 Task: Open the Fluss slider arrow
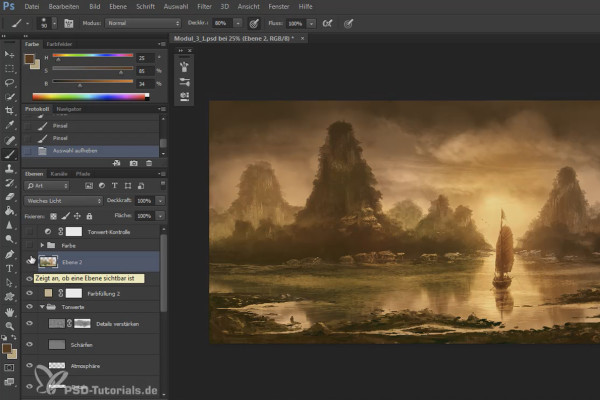[311, 24]
